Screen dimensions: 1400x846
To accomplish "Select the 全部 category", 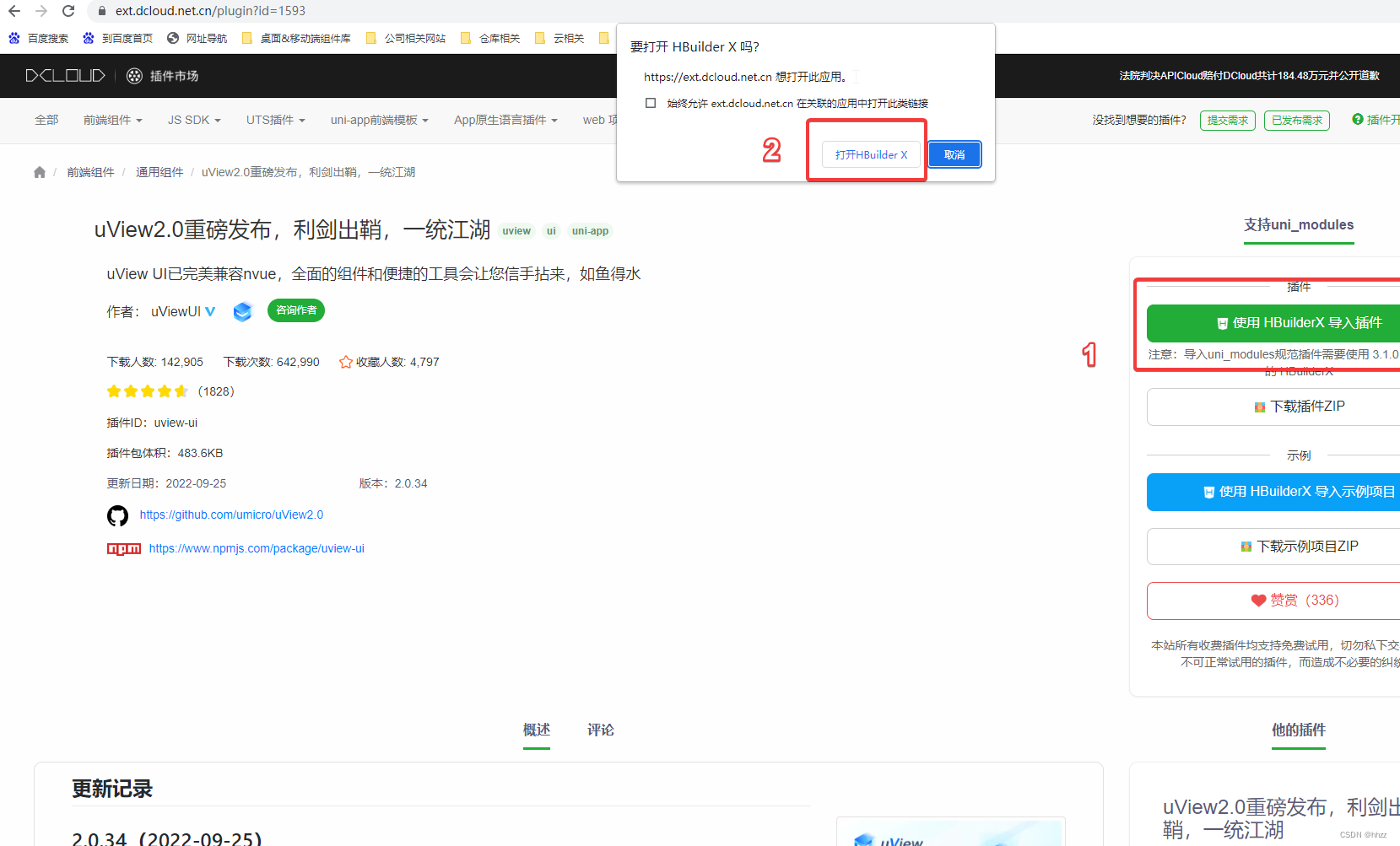I will point(46,120).
